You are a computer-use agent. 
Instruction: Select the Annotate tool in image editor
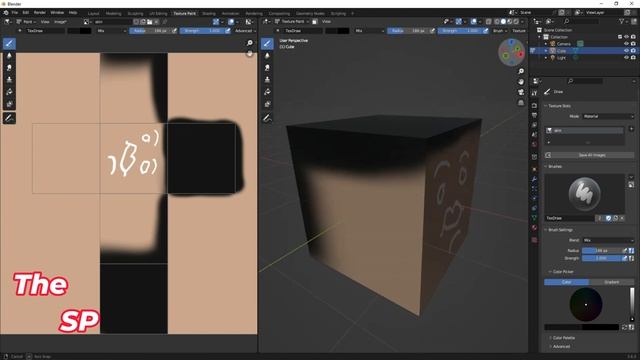click(9, 118)
